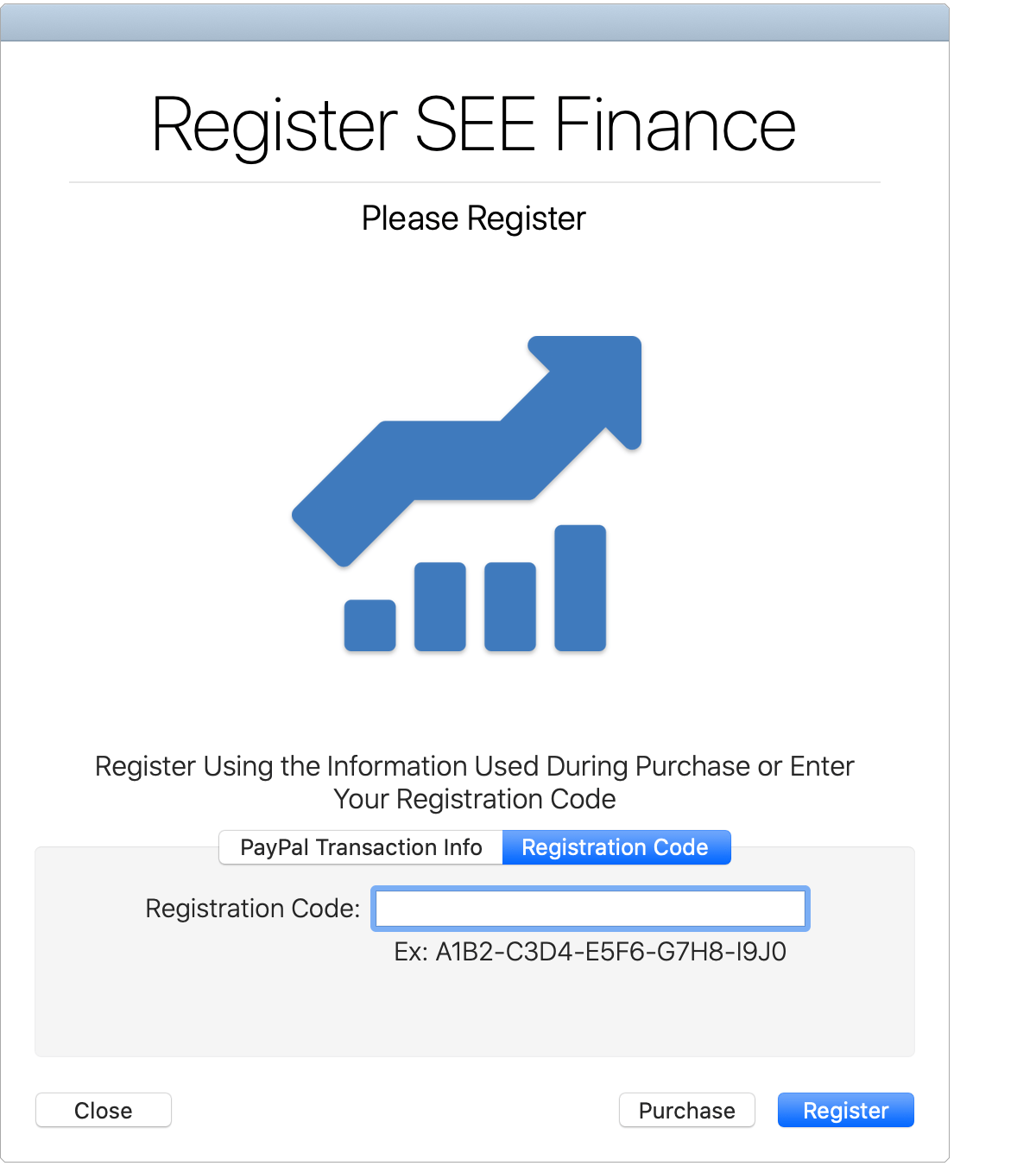The width and height of the screenshot is (1036, 1166).
Task: Click the Register button
Action: [x=844, y=1110]
